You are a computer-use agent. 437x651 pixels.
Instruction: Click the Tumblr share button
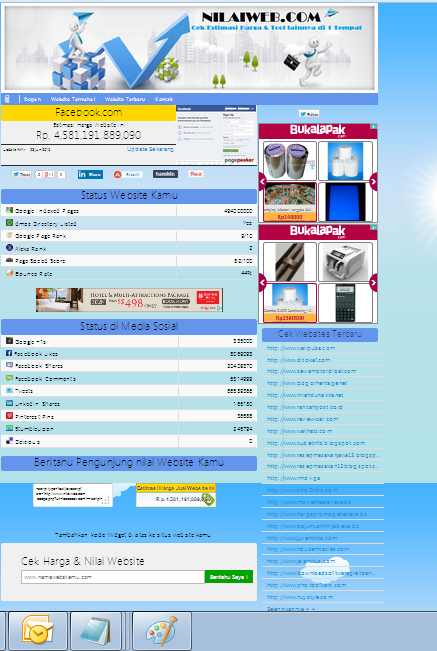click(165, 174)
